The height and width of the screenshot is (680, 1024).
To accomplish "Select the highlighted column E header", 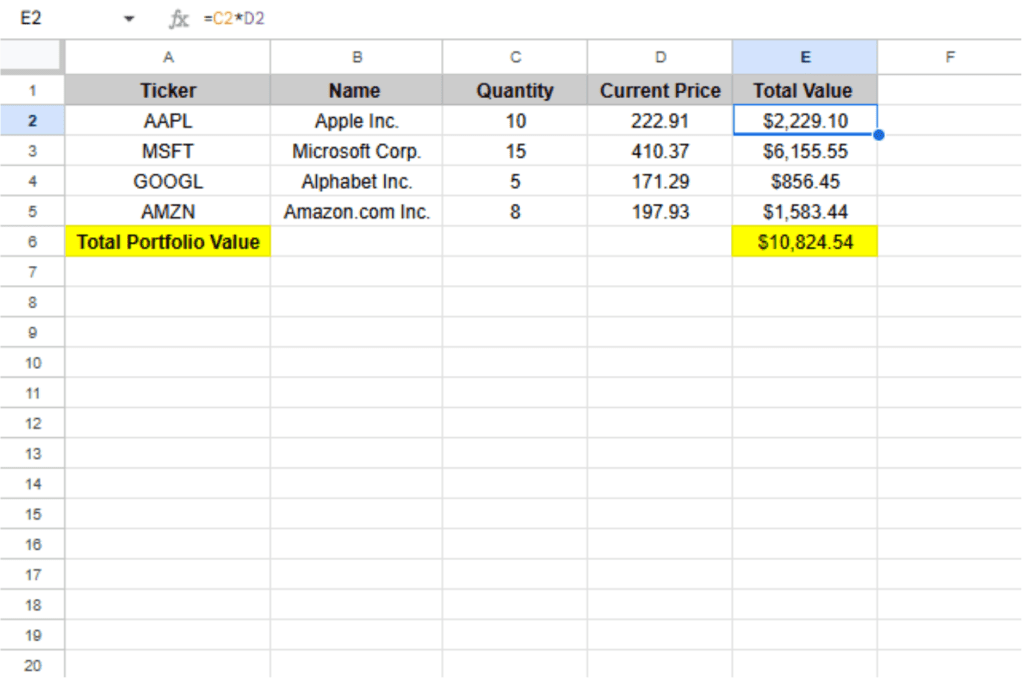I will (804, 57).
